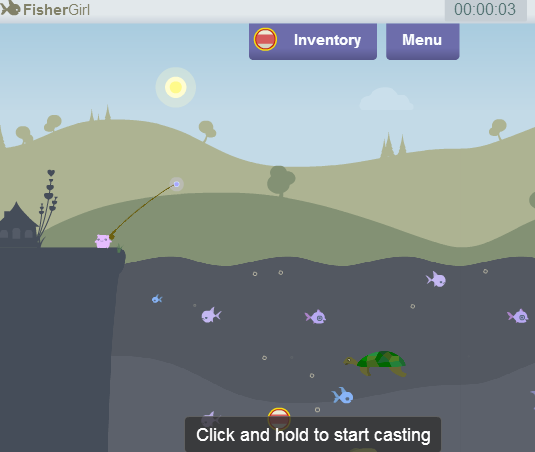Click the pink fisher girl character
Viewport: 535px width, 452px height.
pyautogui.click(x=103, y=241)
